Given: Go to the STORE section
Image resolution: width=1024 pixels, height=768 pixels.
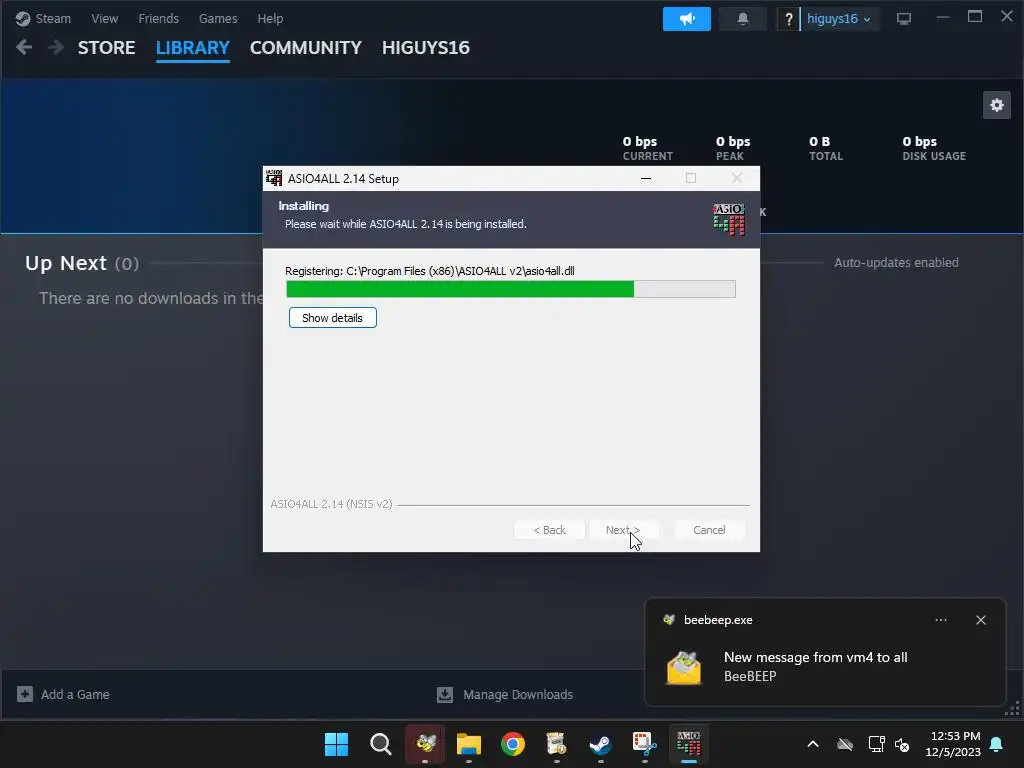Looking at the screenshot, I should pos(106,48).
